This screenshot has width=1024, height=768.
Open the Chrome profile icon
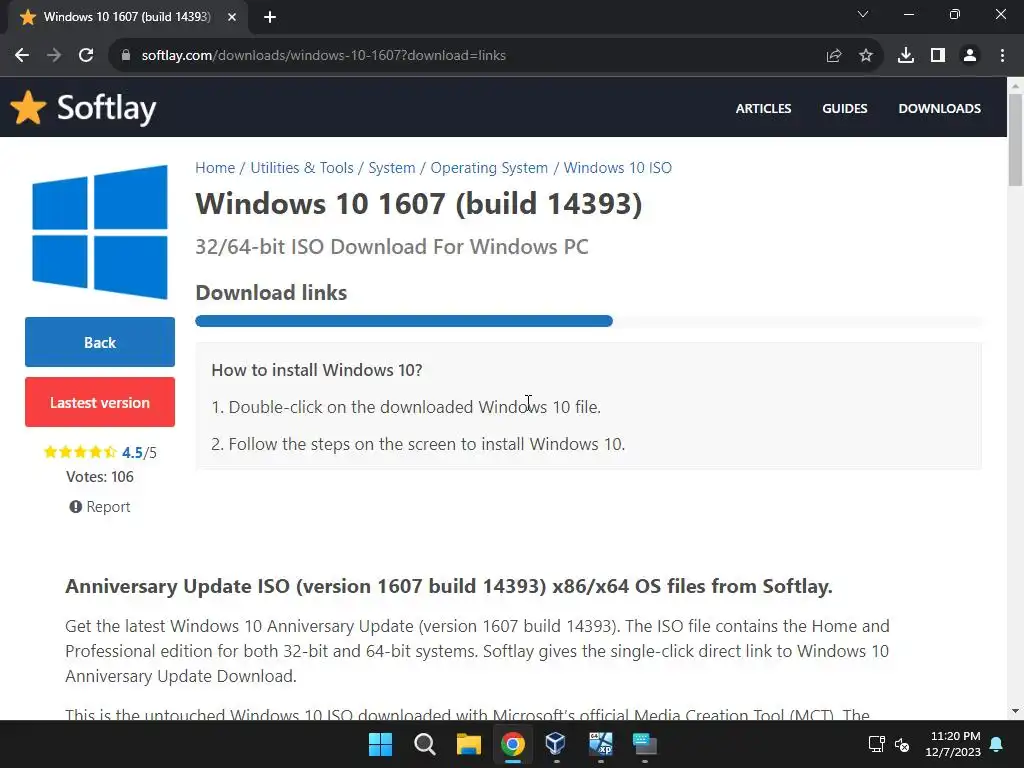click(970, 56)
